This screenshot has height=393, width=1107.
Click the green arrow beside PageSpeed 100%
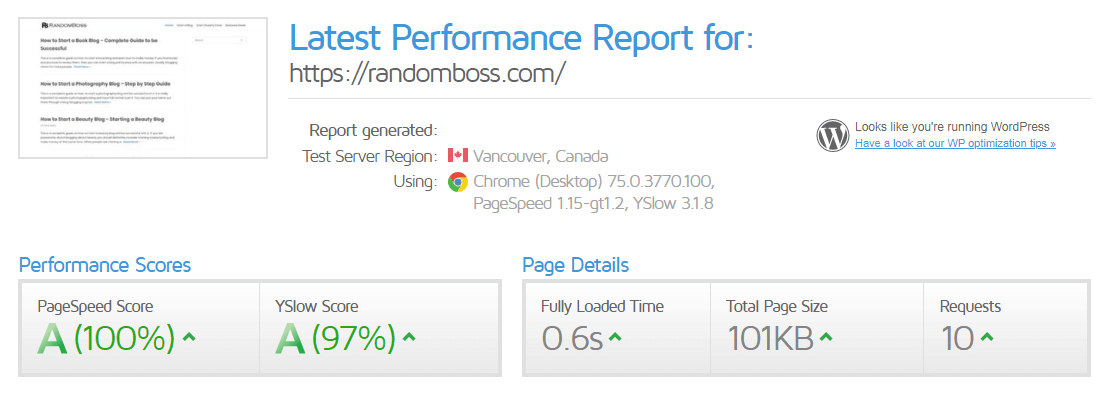click(189, 337)
